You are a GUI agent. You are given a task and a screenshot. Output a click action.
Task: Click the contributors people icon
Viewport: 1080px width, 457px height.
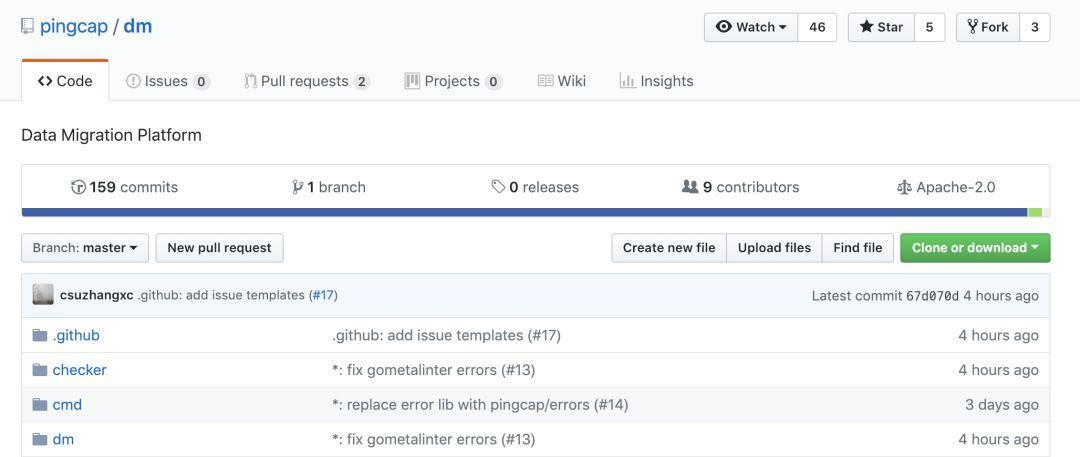pos(690,187)
